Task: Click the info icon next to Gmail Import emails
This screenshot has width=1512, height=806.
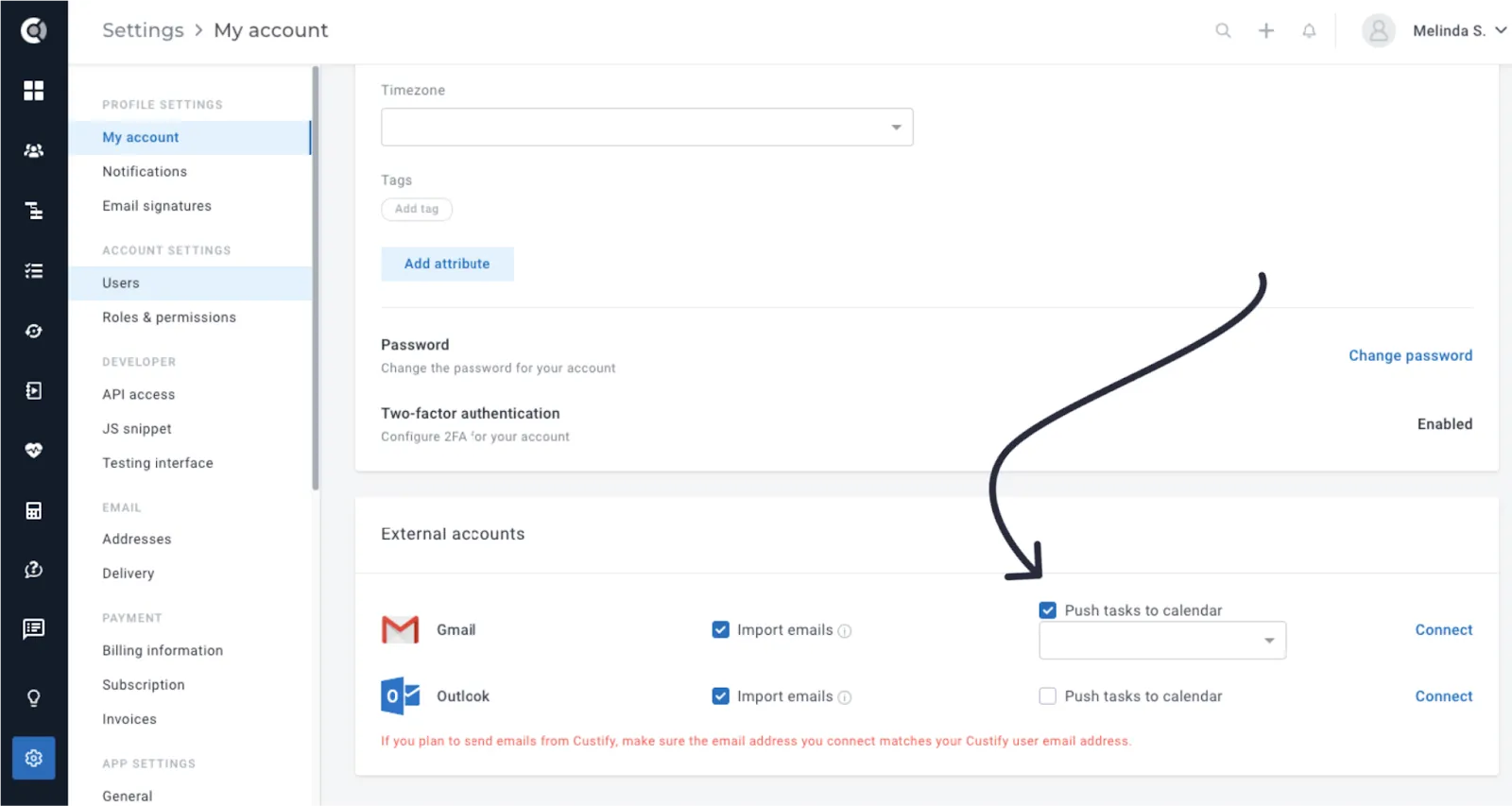Action: point(845,631)
